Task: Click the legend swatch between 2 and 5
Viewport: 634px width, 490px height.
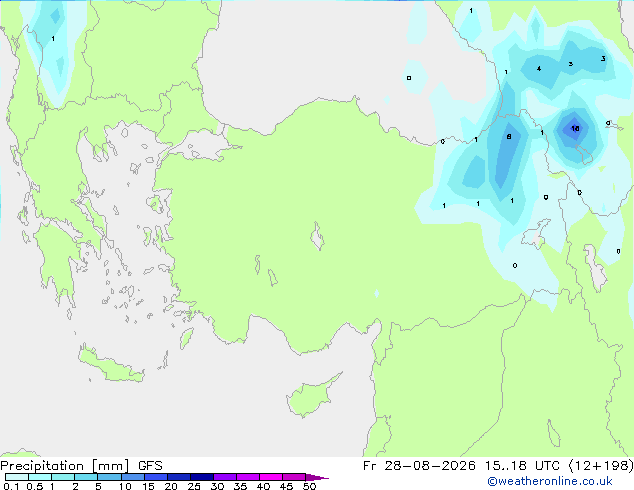Action: [x=86, y=477]
